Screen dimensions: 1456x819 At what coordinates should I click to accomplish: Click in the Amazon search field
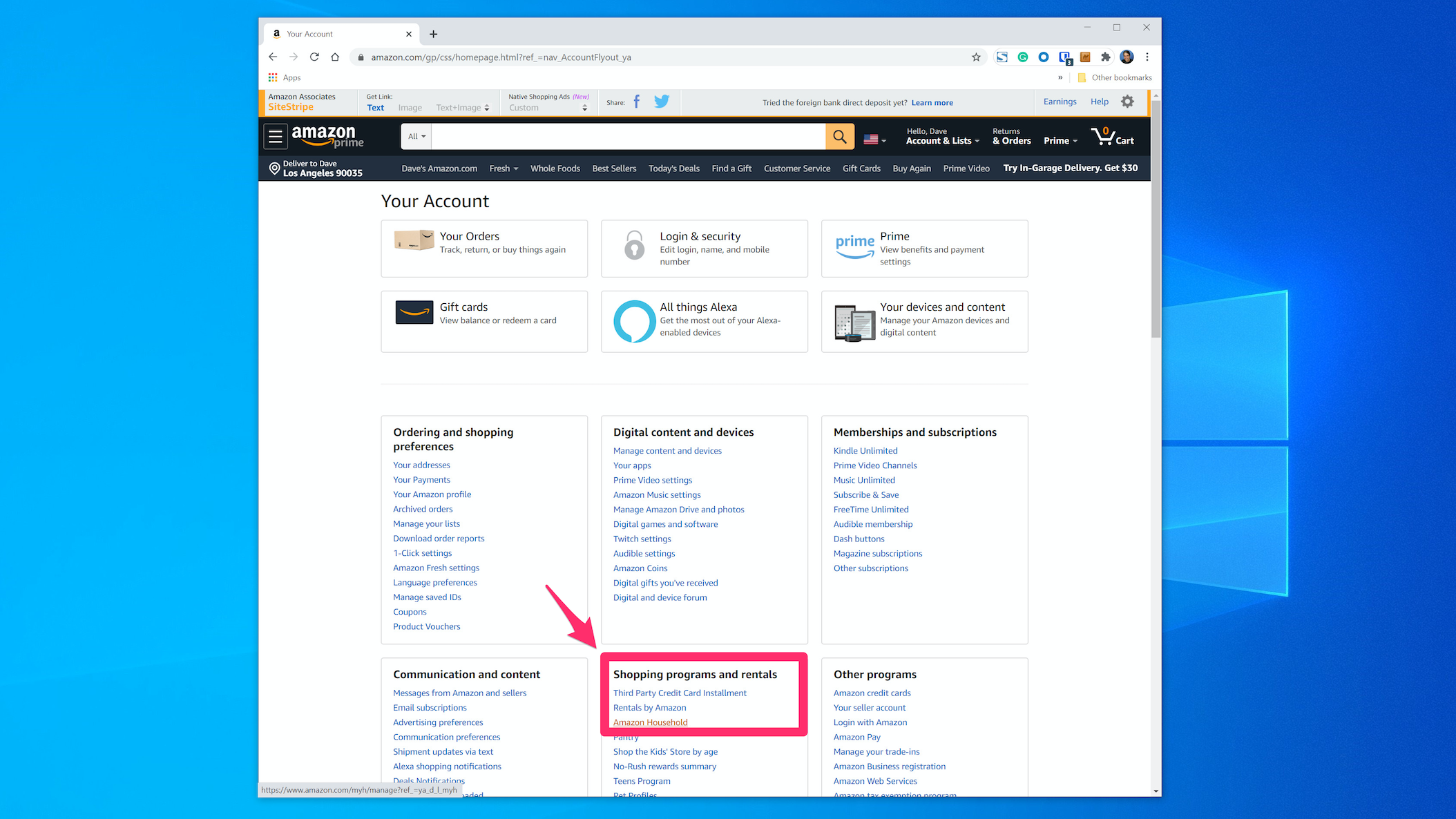(629, 137)
